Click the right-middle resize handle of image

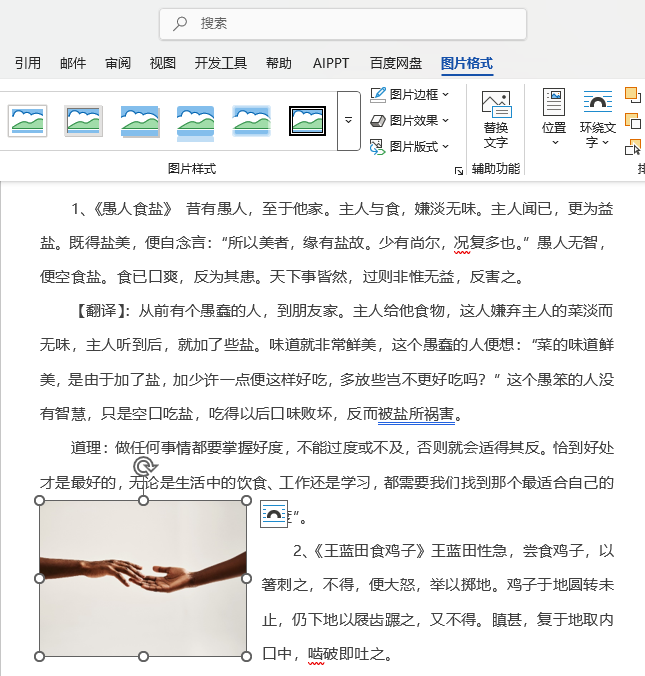pyautogui.click(x=246, y=579)
